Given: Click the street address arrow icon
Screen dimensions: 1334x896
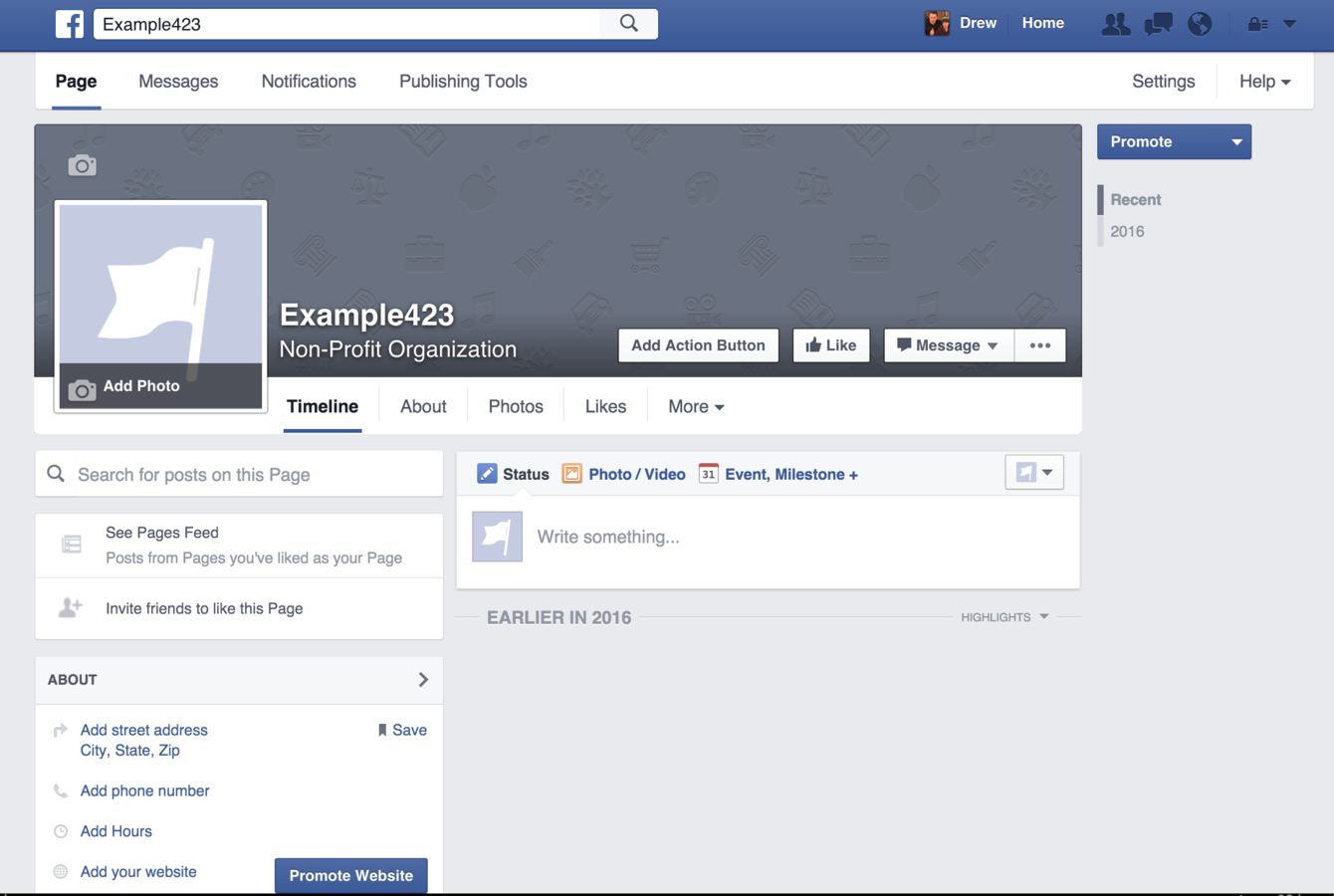Looking at the screenshot, I should click(61, 730).
